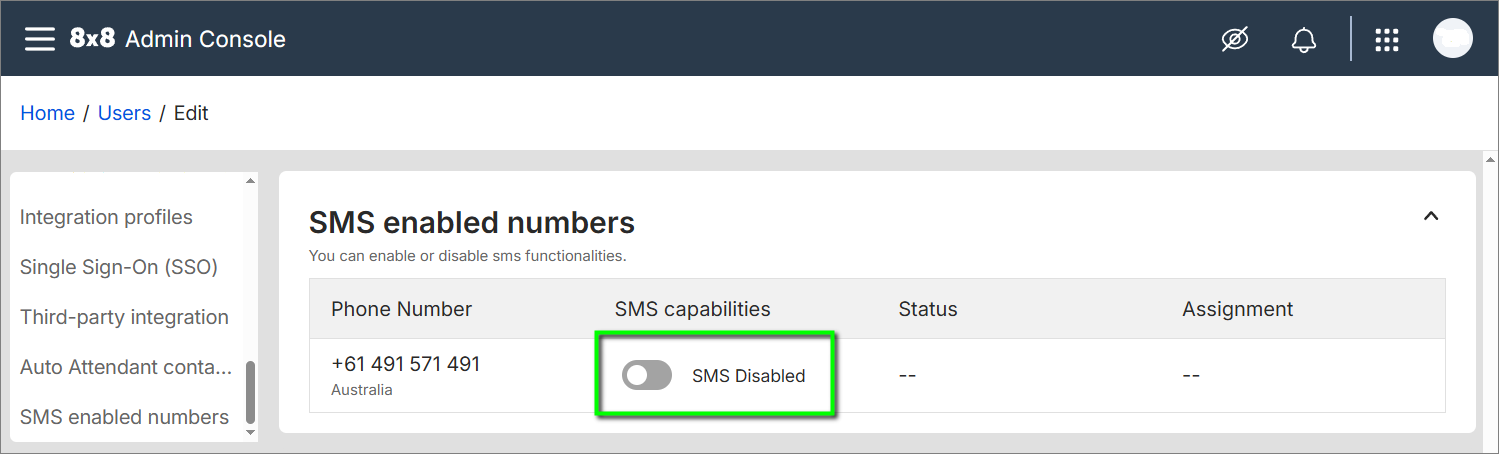Enable SMS for +61 491 571 491
Viewport: 1499px width, 454px height.
point(647,376)
